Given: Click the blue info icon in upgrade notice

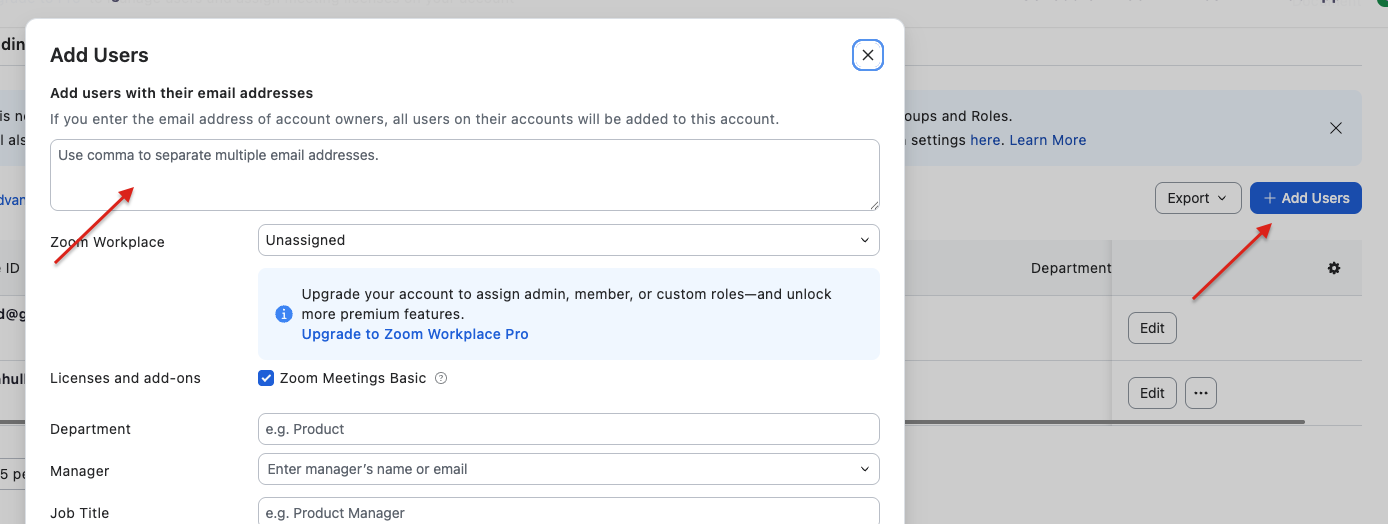Looking at the screenshot, I should (x=284, y=314).
